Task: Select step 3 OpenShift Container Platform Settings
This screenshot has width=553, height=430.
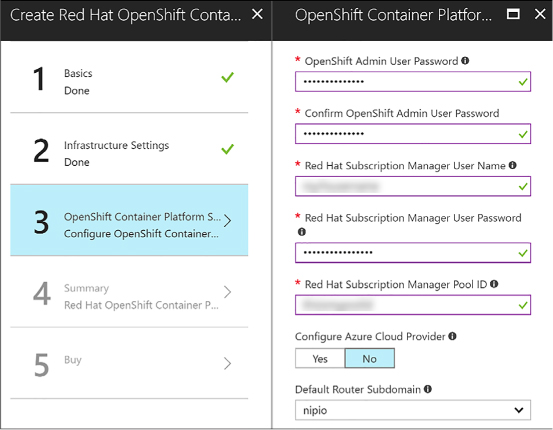Action: (x=129, y=220)
